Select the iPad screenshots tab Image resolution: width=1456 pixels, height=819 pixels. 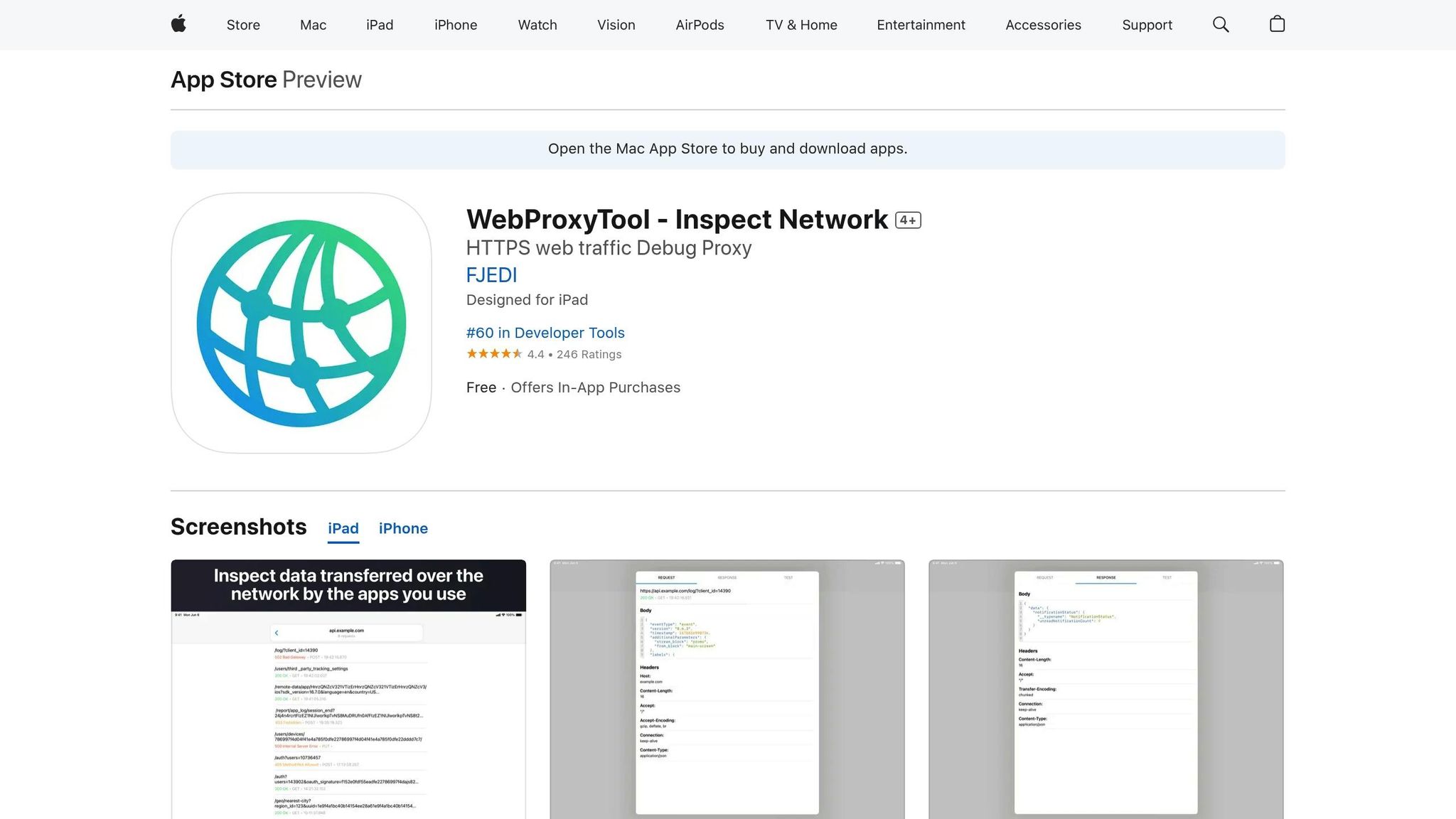(x=343, y=528)
